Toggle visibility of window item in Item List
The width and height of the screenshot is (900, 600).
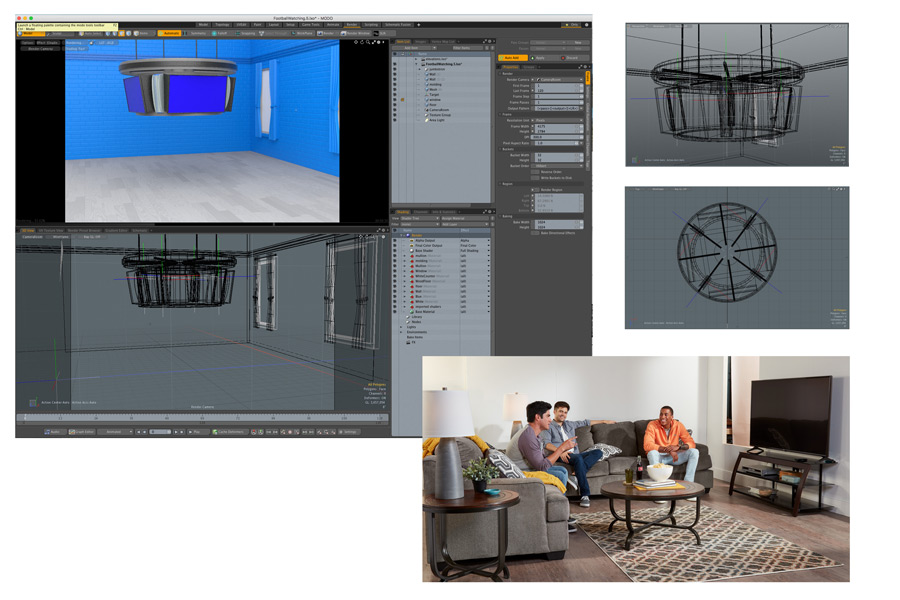pyautogui.click(x=395, y=99)
